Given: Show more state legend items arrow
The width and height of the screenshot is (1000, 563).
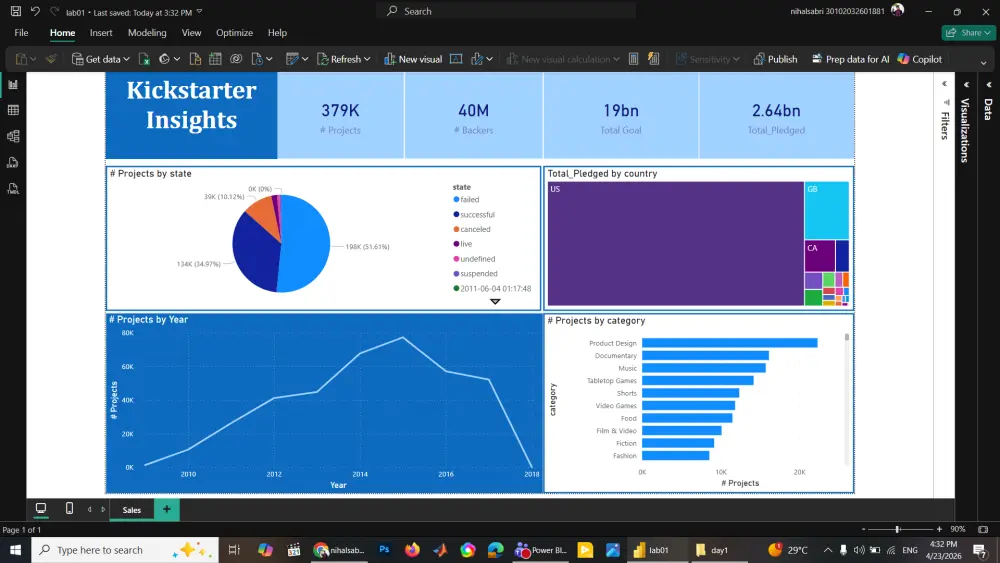Looking at the screenshot, I should click(495, 302).
